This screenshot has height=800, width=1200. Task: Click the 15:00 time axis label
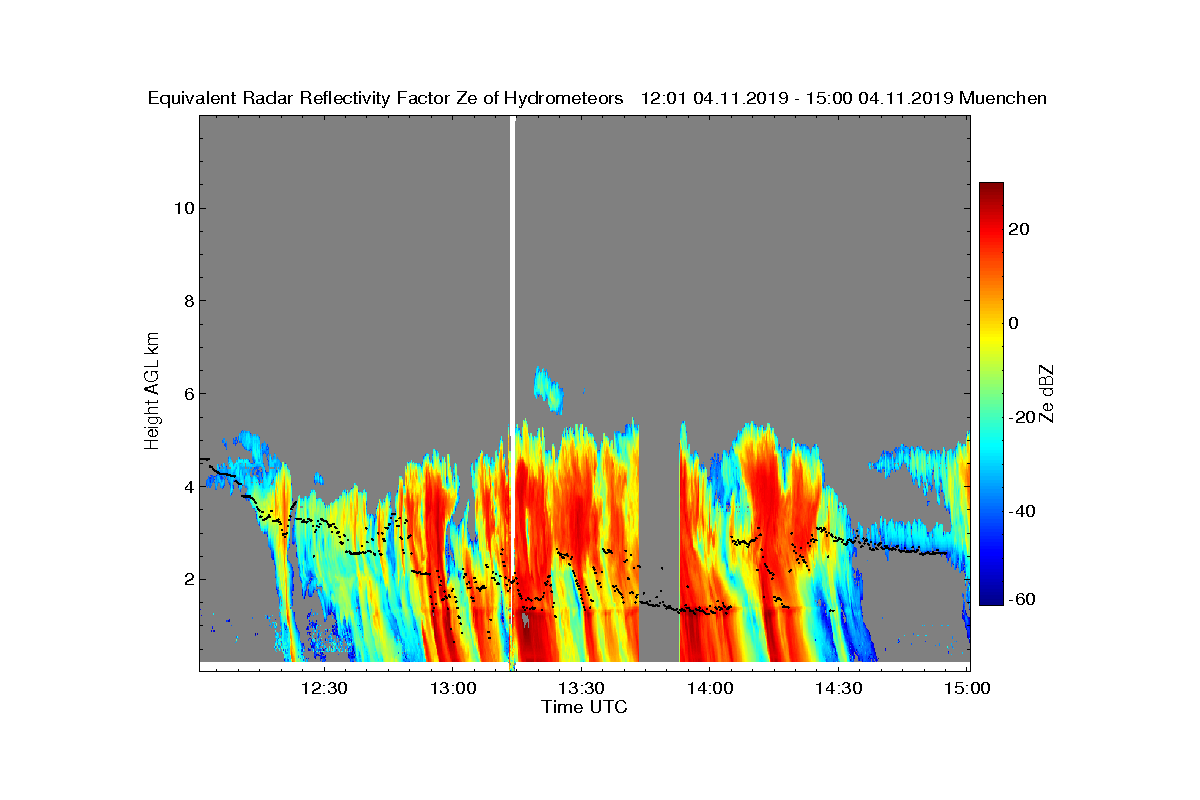tap(967, 688)
